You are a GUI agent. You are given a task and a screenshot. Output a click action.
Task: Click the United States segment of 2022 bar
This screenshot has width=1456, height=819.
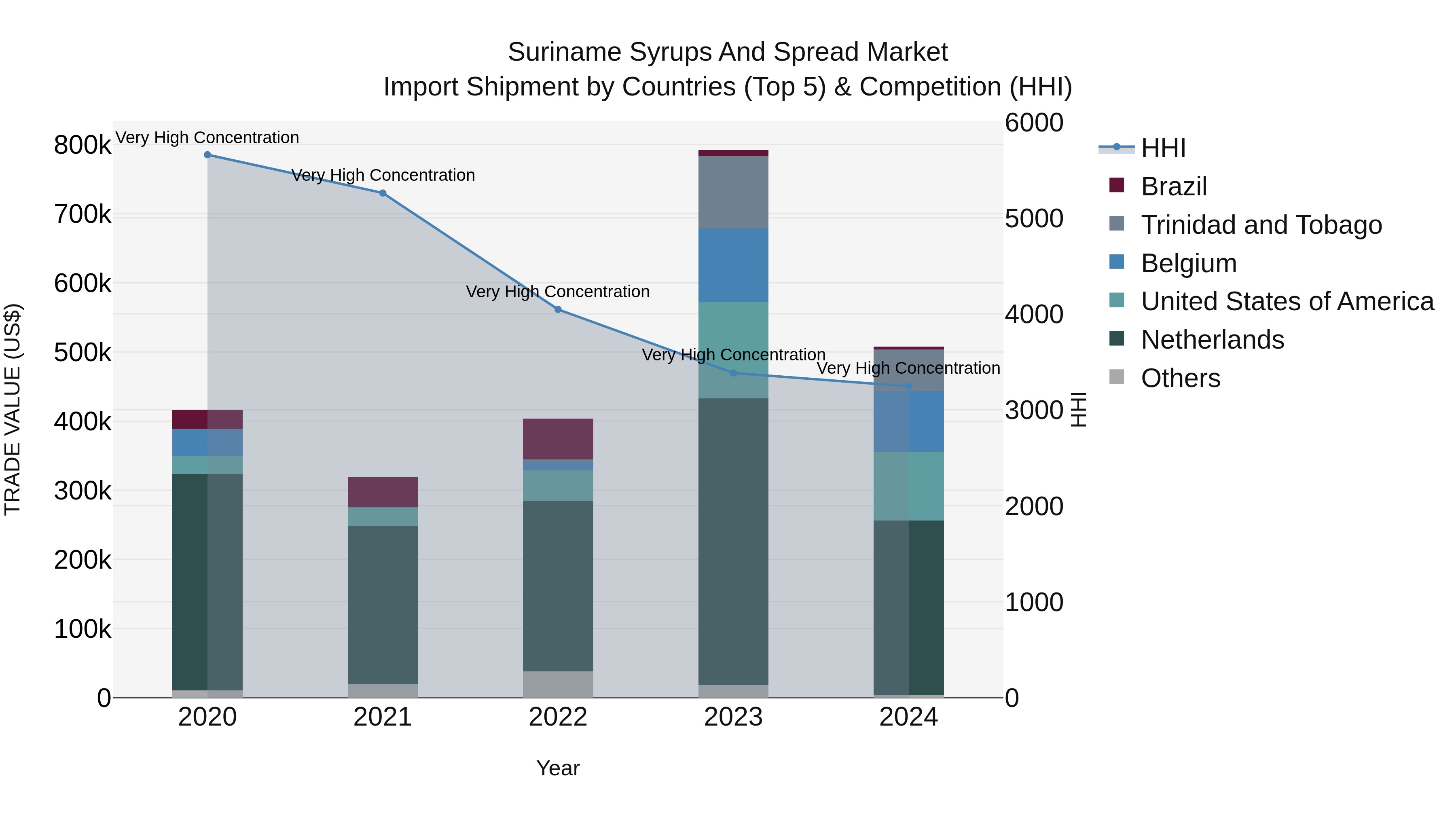(558, 485)
